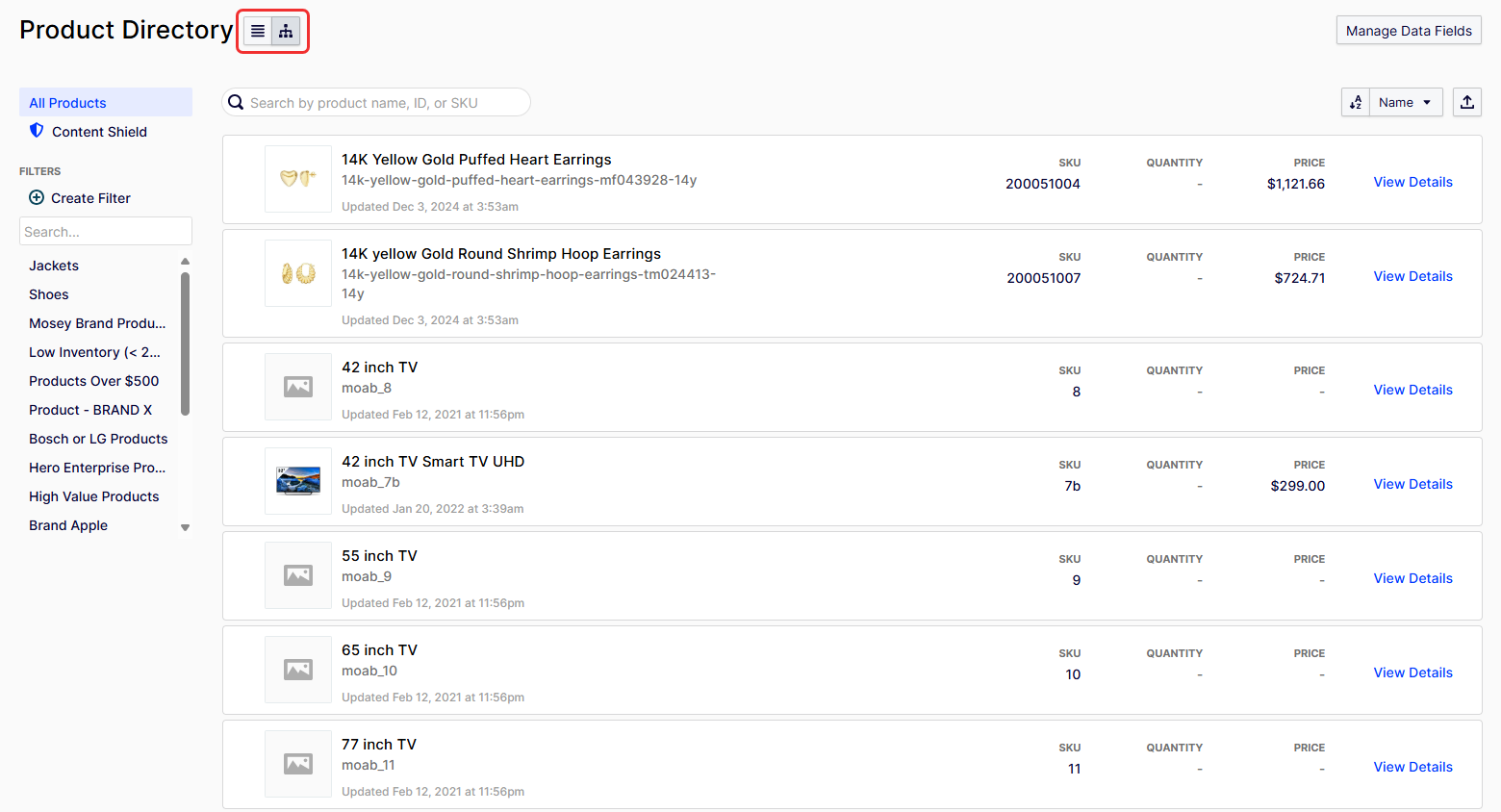Click the export upload icon
Viewport: 1501px width, 812px height.
(x=1467, y=102)
